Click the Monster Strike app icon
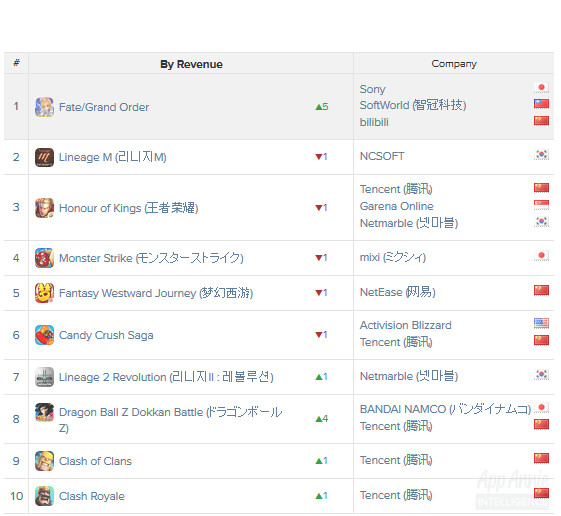Image resolution: width=561 pixels, height=516 pixels. (44, 258)
